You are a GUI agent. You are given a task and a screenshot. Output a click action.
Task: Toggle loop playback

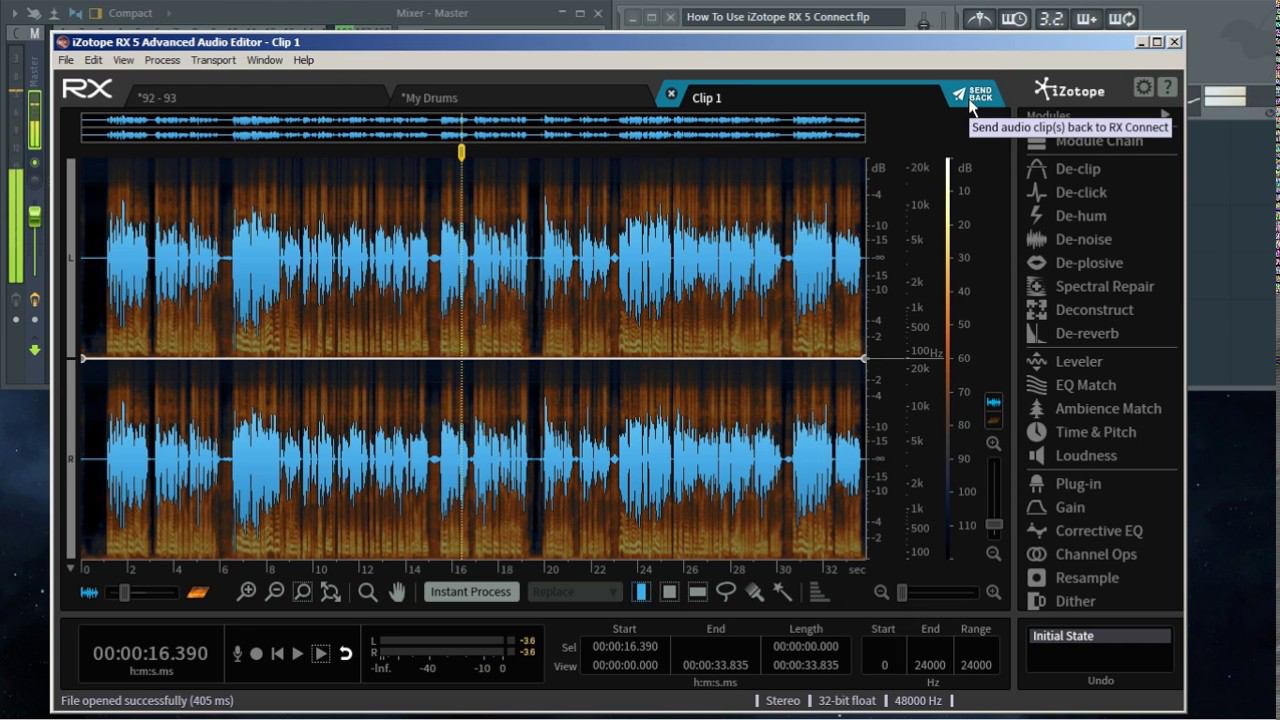[x=346, y=653]
